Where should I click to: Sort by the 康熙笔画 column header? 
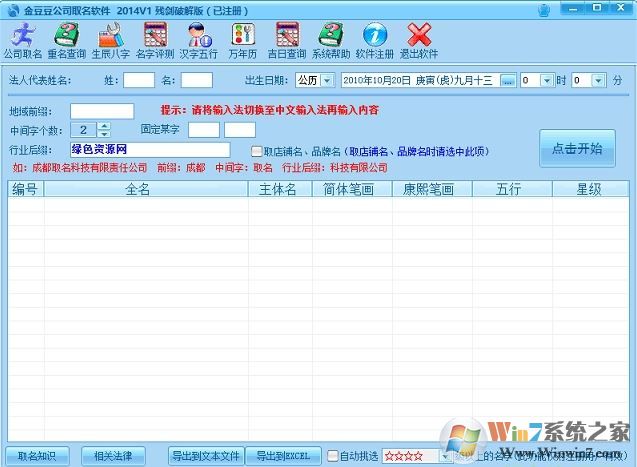[432, 189]
